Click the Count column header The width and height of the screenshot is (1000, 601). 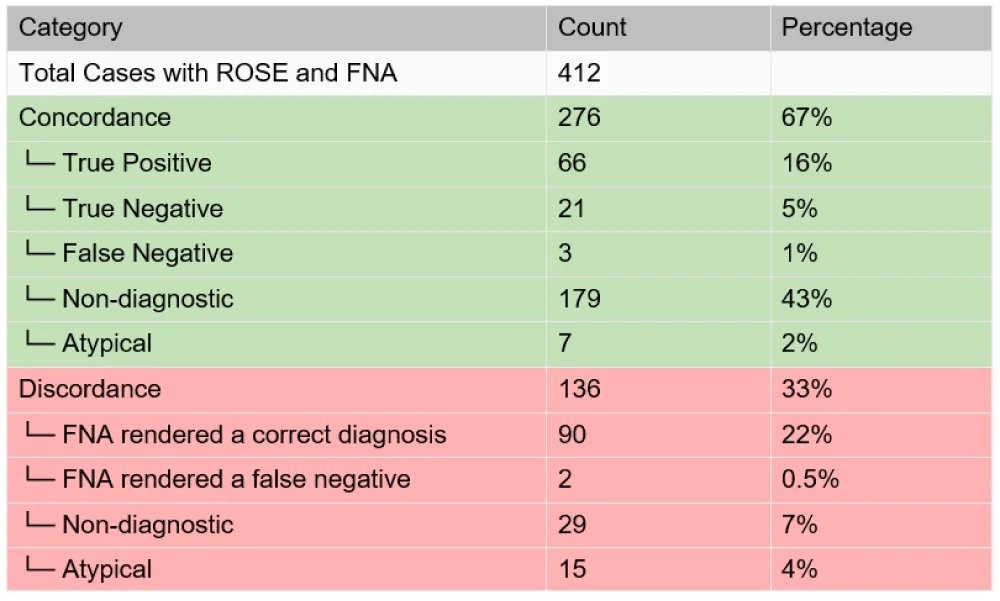point(592,28)
